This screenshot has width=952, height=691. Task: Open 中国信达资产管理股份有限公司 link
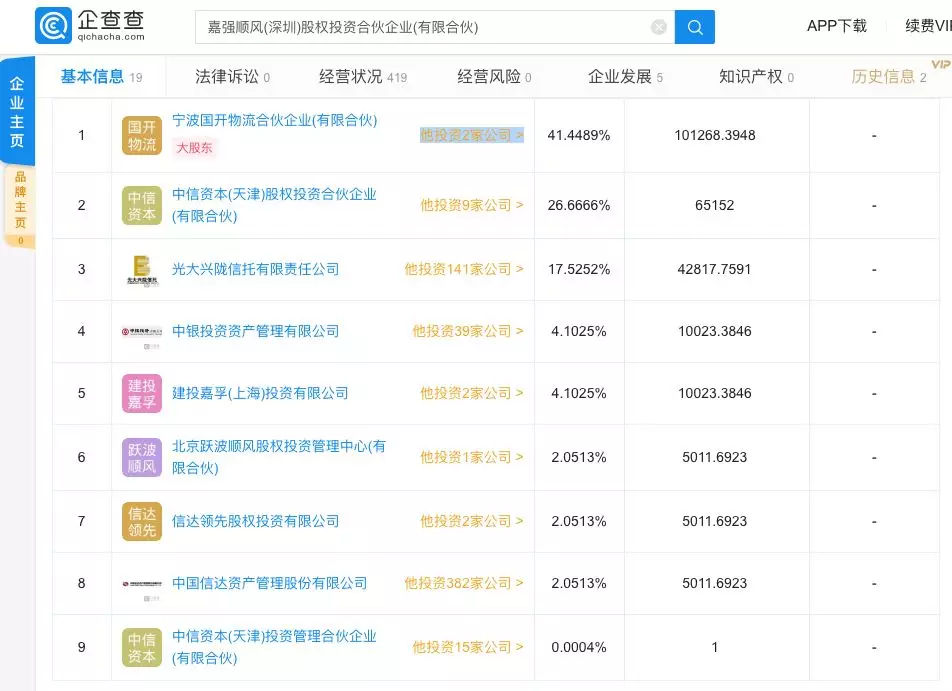point(270,583)
